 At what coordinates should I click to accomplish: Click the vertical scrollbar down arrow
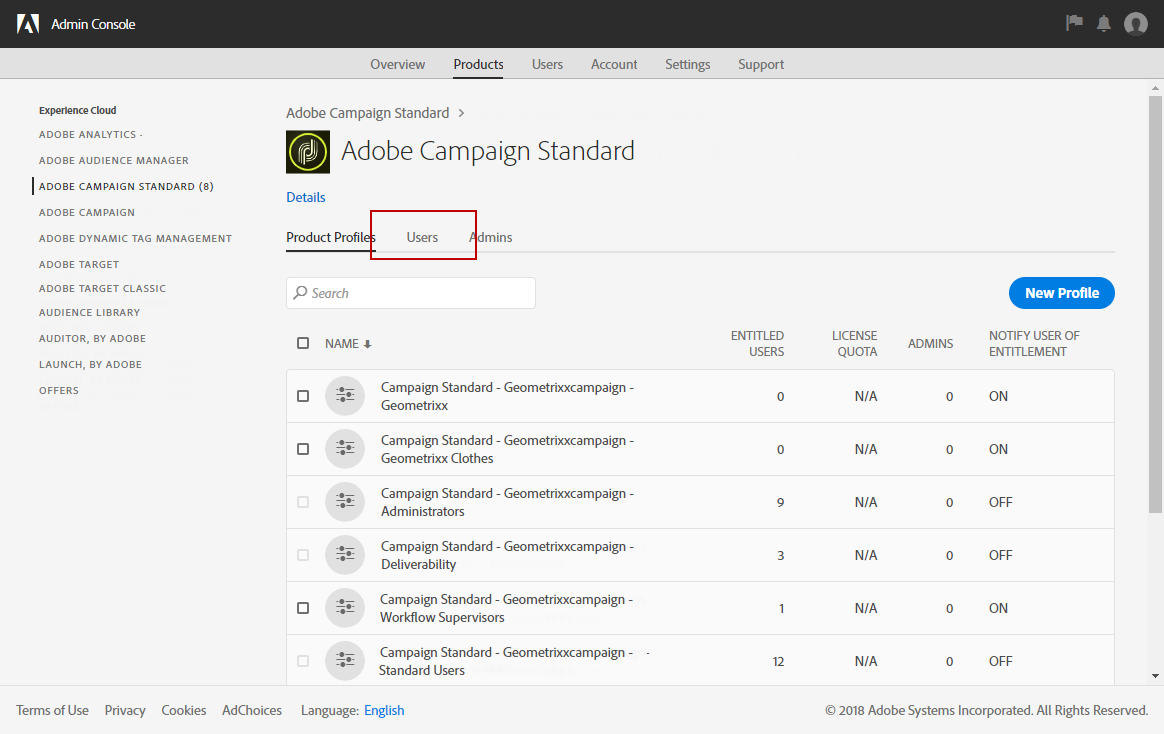click(1155, 676)
